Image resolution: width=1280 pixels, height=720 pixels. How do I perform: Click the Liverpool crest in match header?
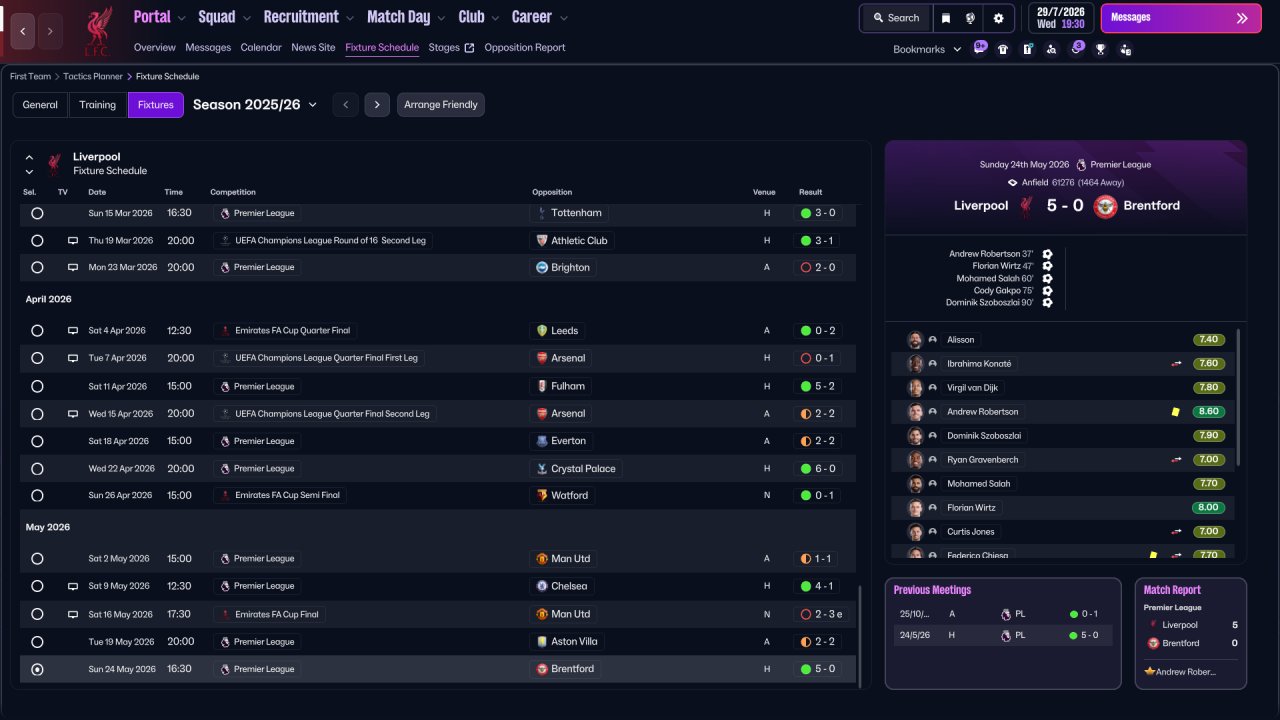point(1025,206)
